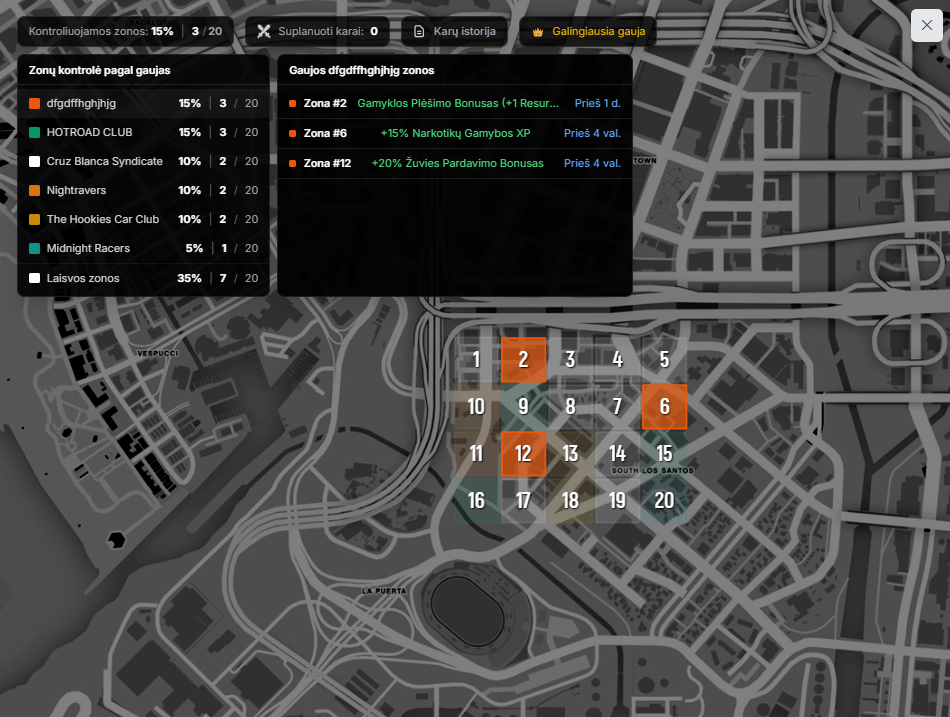
Task: Select the dfgdffhghjhjg gang row
Action: click(144, 103)
